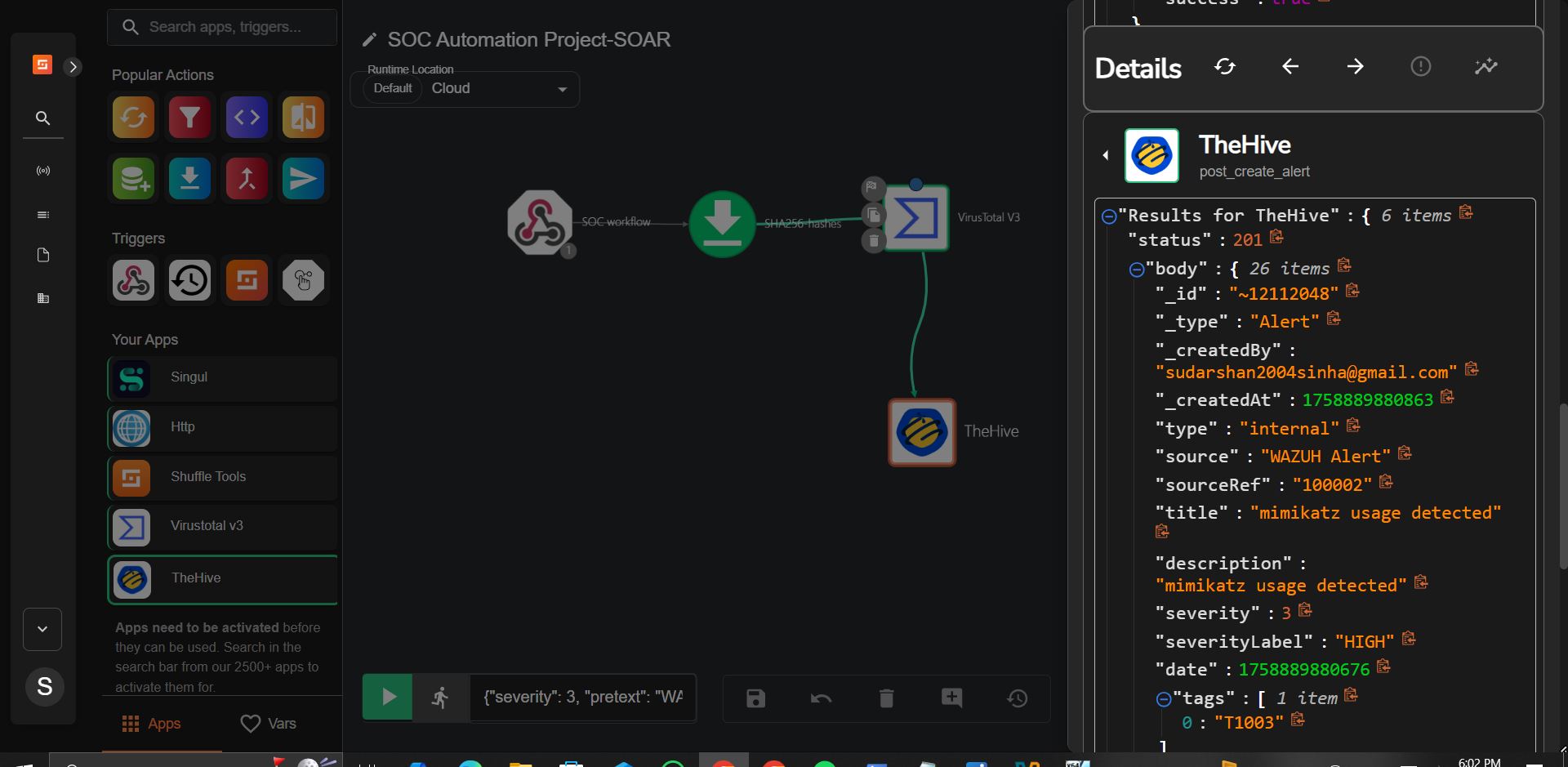Switch to the Apps tab
Image resolution: width=1568 pixels, height=767 pixels.
151,724
